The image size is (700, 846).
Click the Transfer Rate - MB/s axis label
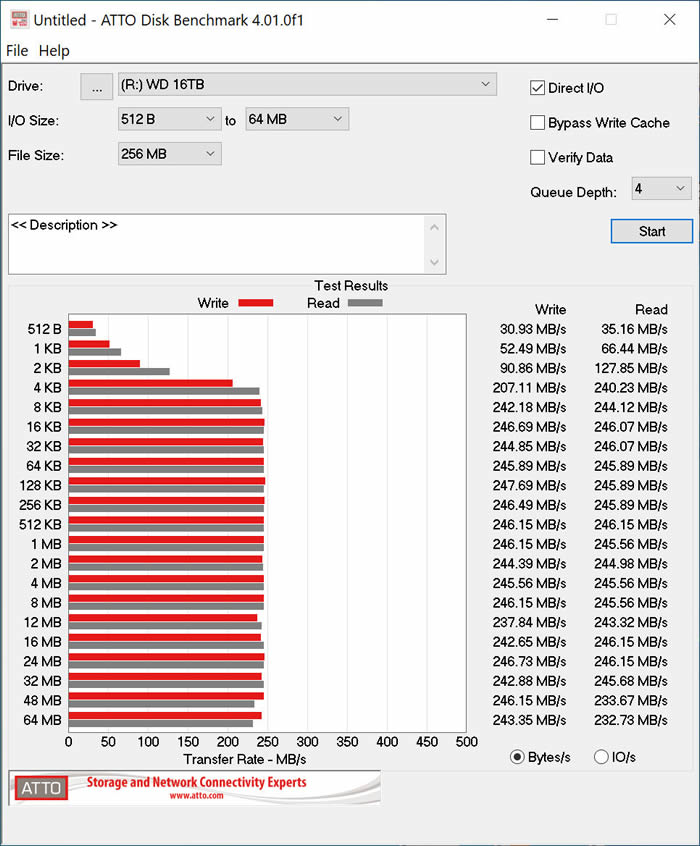[244, 760]
